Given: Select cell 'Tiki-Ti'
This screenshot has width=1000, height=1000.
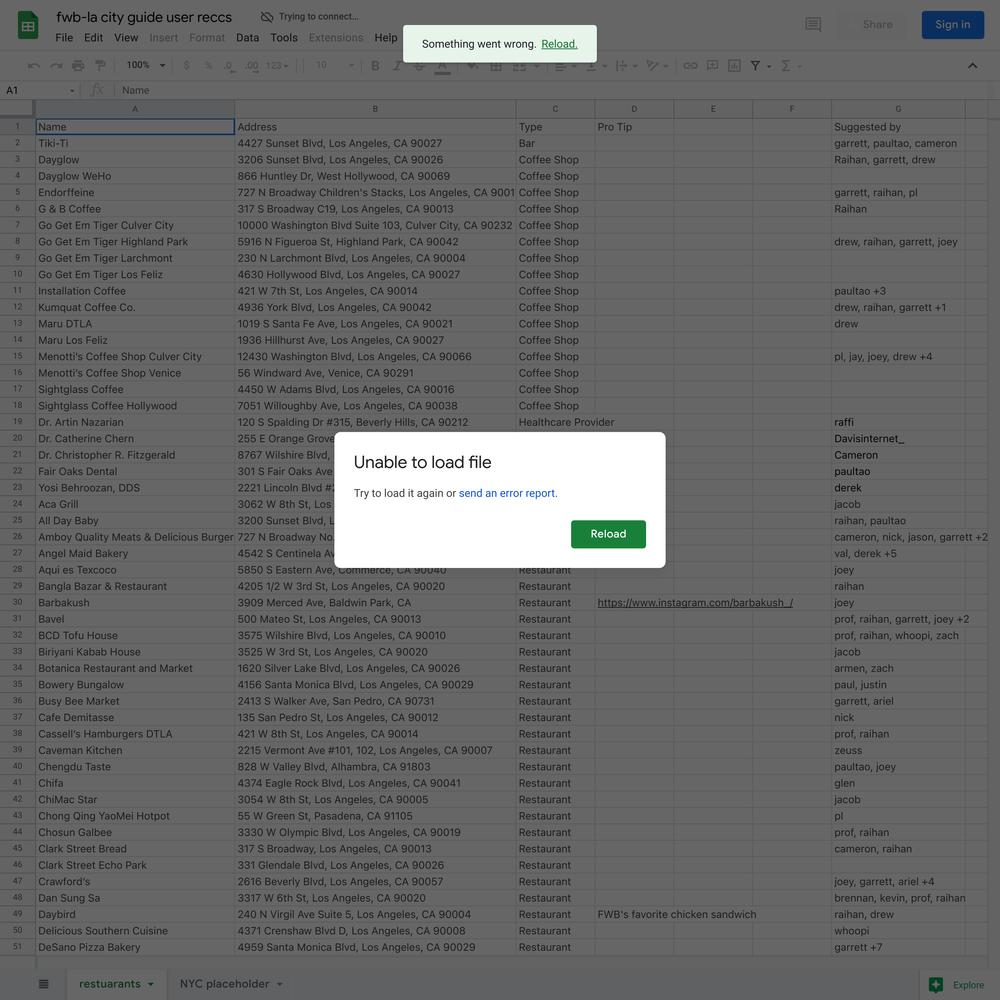Looking at the screenshot, I should pyautogui.click(x=135, y=143).
